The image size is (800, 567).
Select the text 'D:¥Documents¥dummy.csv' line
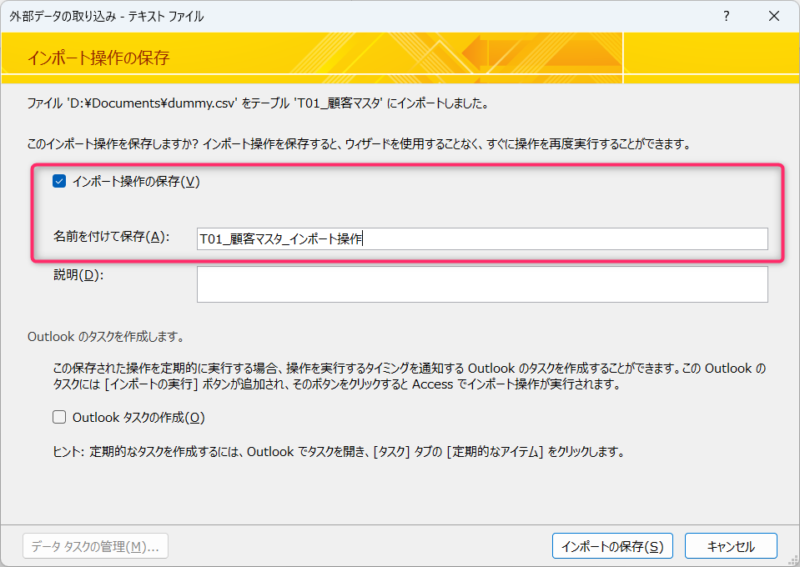[x=259, y=104]
